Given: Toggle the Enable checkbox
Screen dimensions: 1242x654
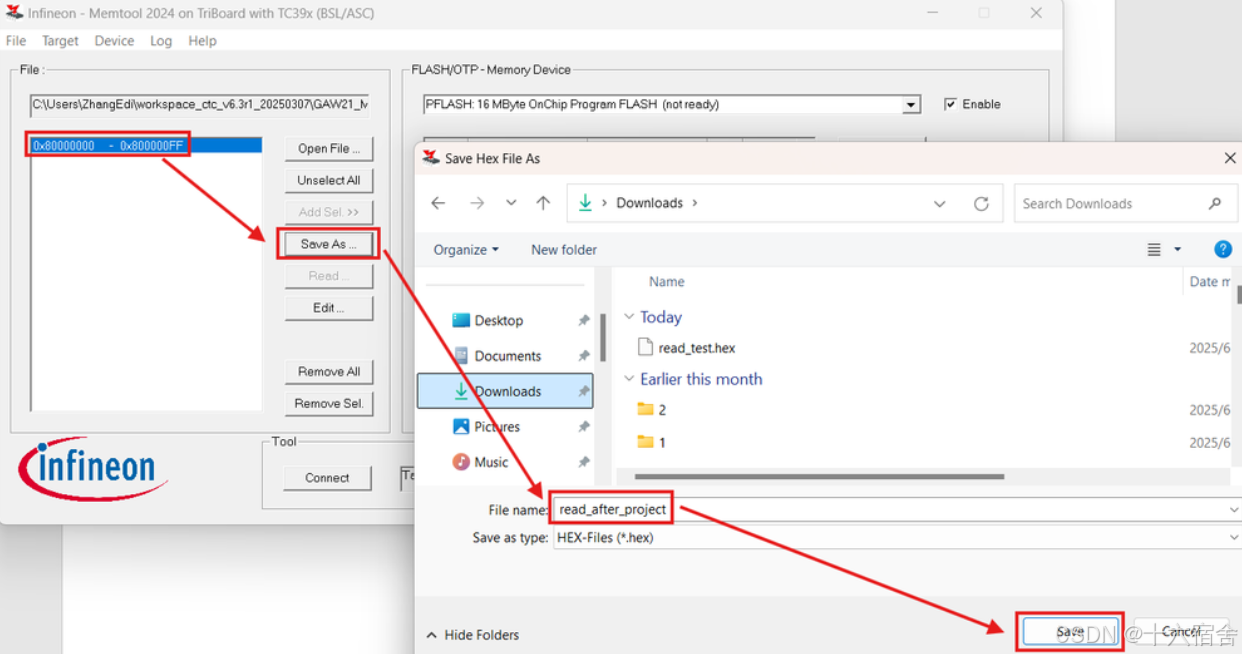Looking at the screenshot, I should (950, 104).
